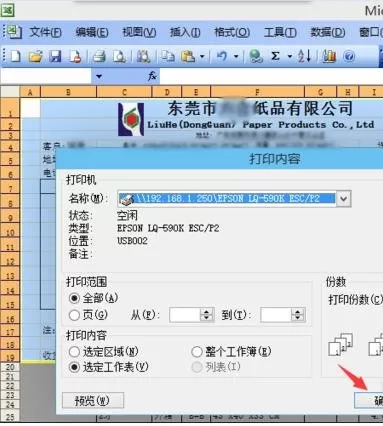
Task: Click into the 从(F) page number field
Action: tap(185, 314)
